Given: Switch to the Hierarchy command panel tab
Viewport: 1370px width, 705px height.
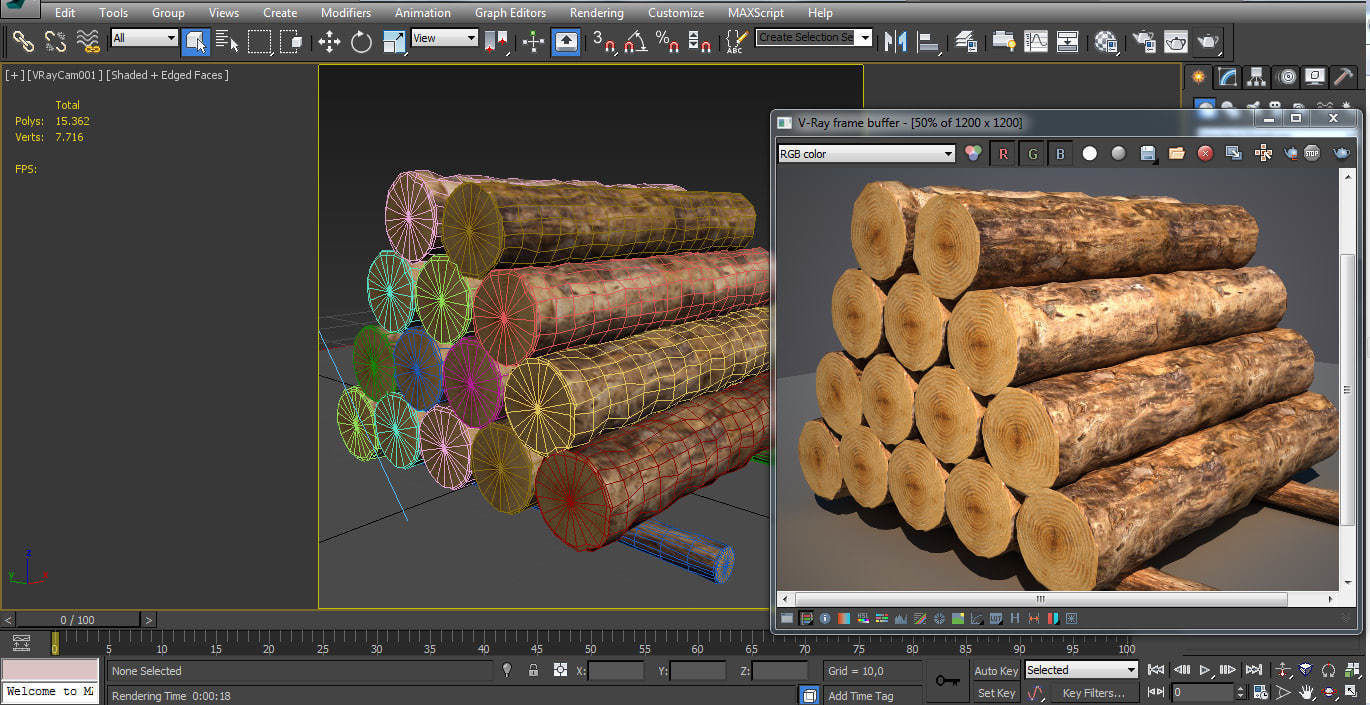Looking at the screenshot, I should click(x=1257, y=77).
